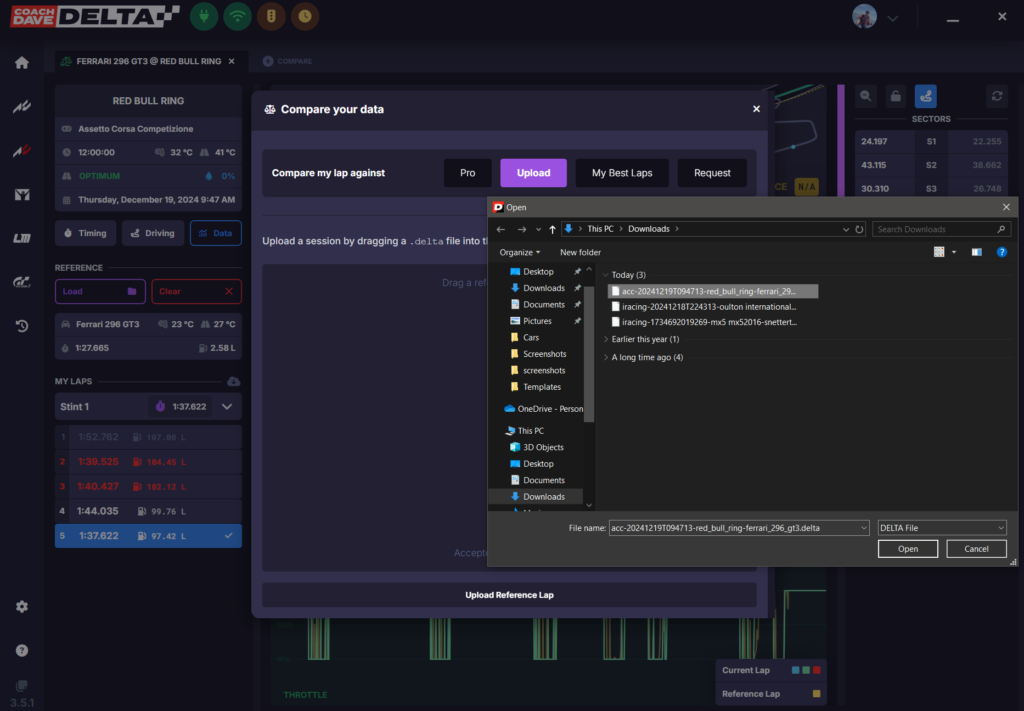Choose My Best Laps comparison option

click(x=622, y=173)
